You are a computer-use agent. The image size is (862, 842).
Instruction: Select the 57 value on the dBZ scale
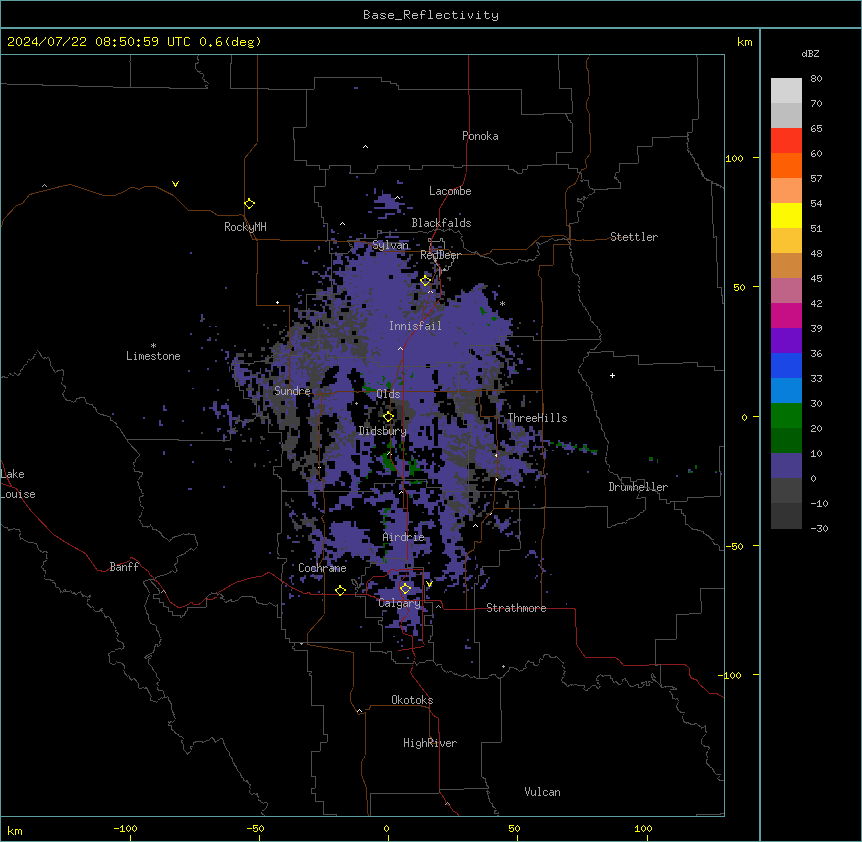point(816,179)
